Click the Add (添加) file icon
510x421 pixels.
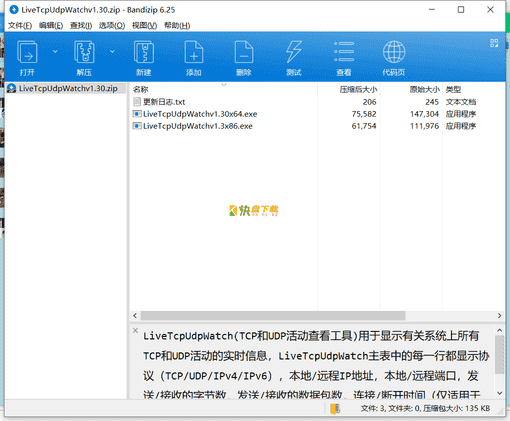pyautogui.click(x=194, y=52)
